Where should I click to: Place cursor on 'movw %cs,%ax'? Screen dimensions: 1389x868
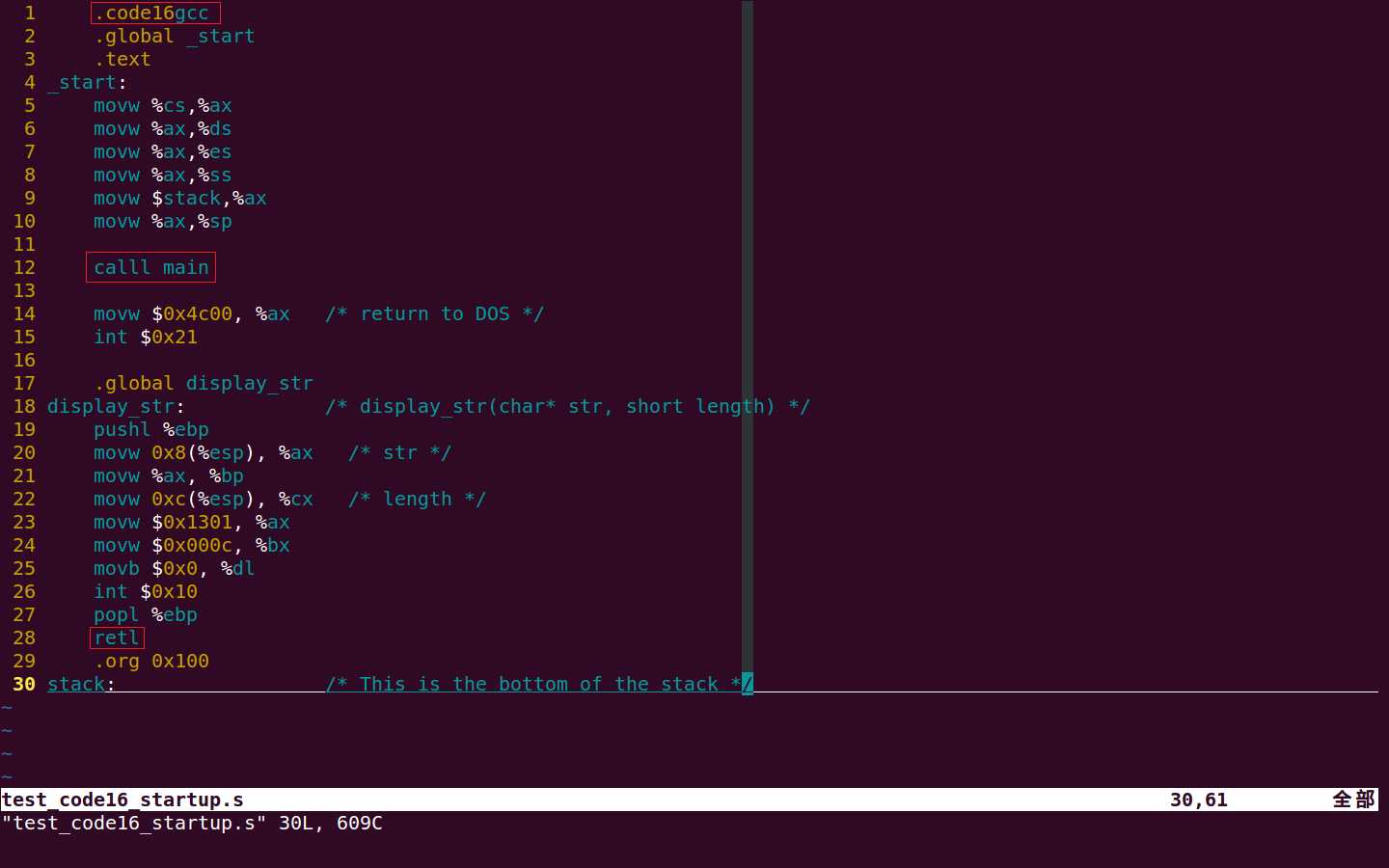pos(163,105)
